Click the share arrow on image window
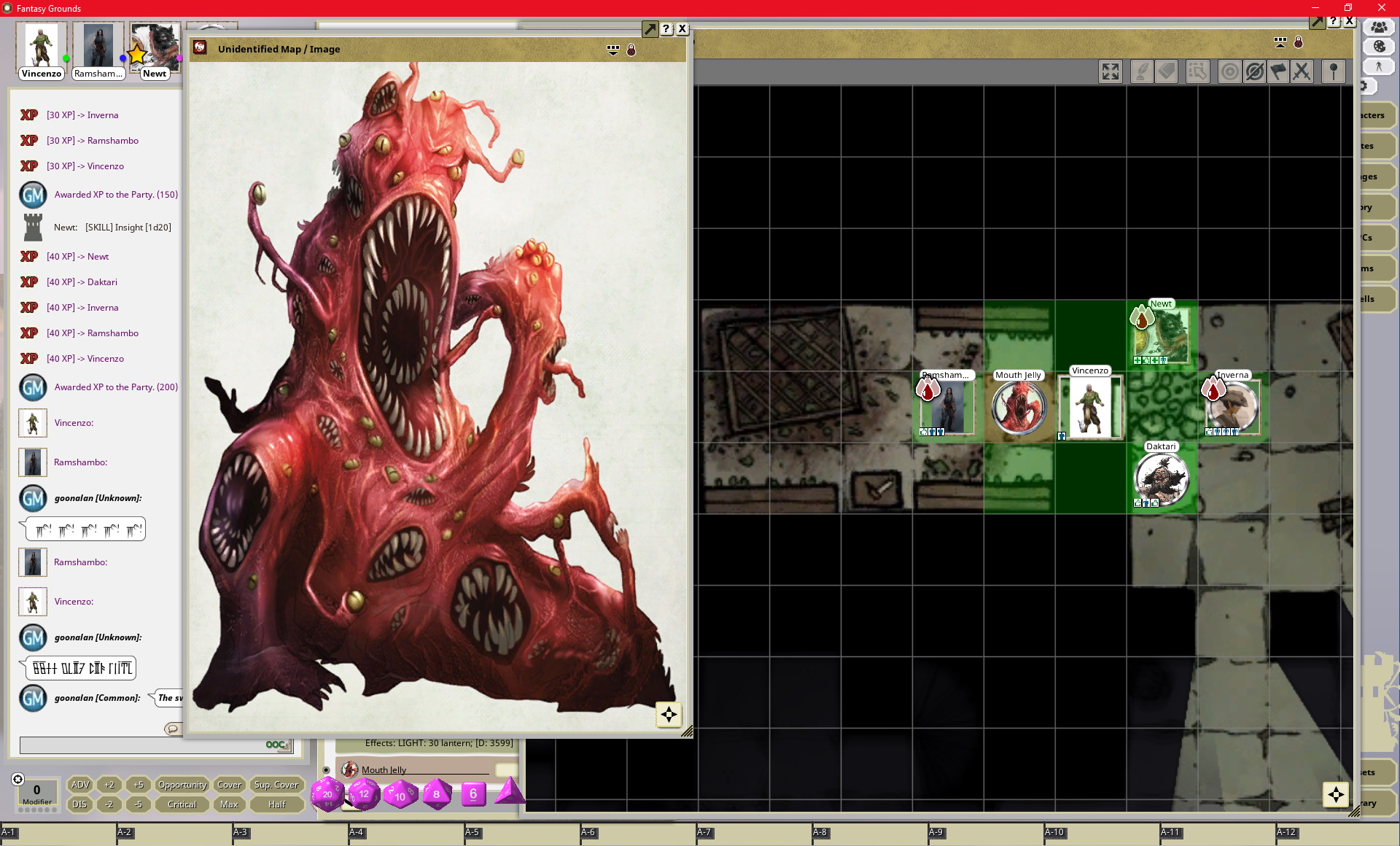This screenshot has height=846, width=1400. (x=649, y=29)
